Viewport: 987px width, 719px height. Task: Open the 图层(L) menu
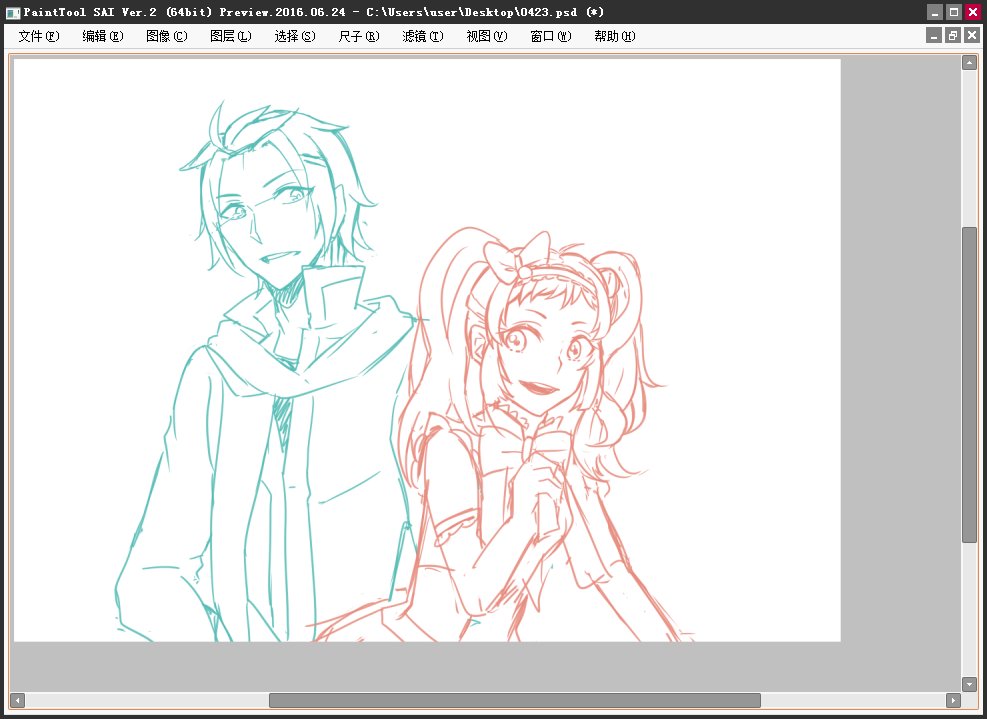pyautogui.click(x=230, y=36)
